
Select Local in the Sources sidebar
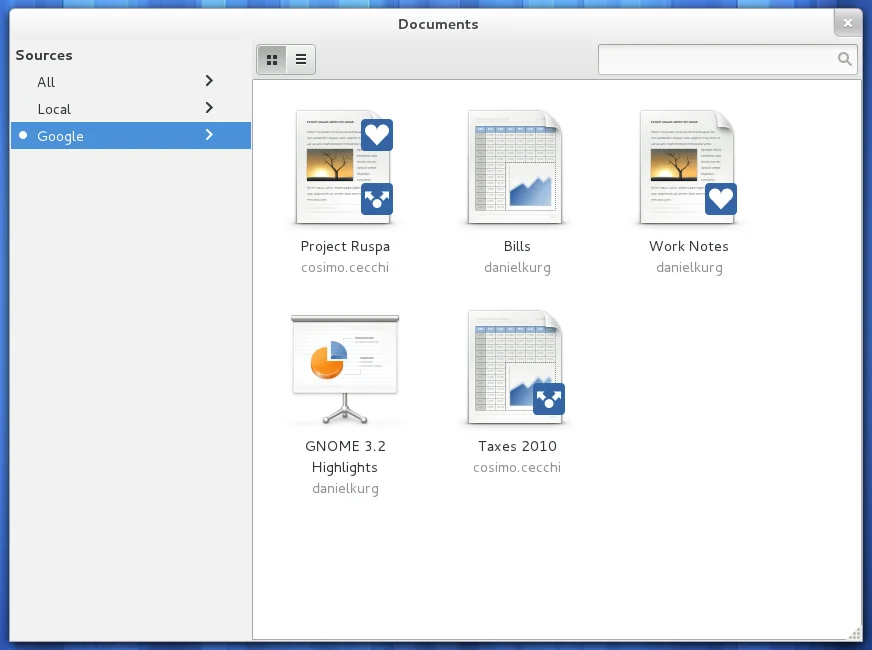point(54,109)
